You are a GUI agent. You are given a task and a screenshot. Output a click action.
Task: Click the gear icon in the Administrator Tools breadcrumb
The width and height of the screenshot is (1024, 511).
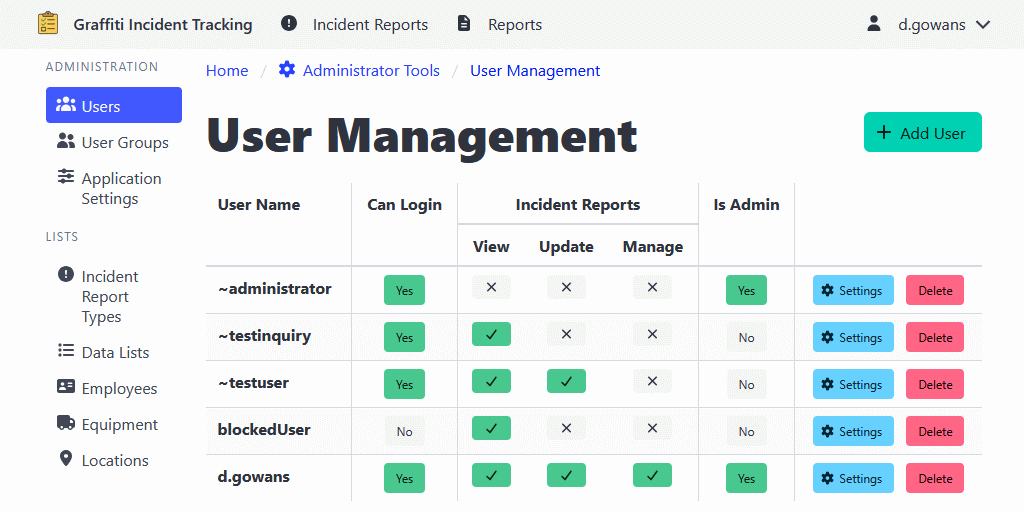[x=287, y=69]
